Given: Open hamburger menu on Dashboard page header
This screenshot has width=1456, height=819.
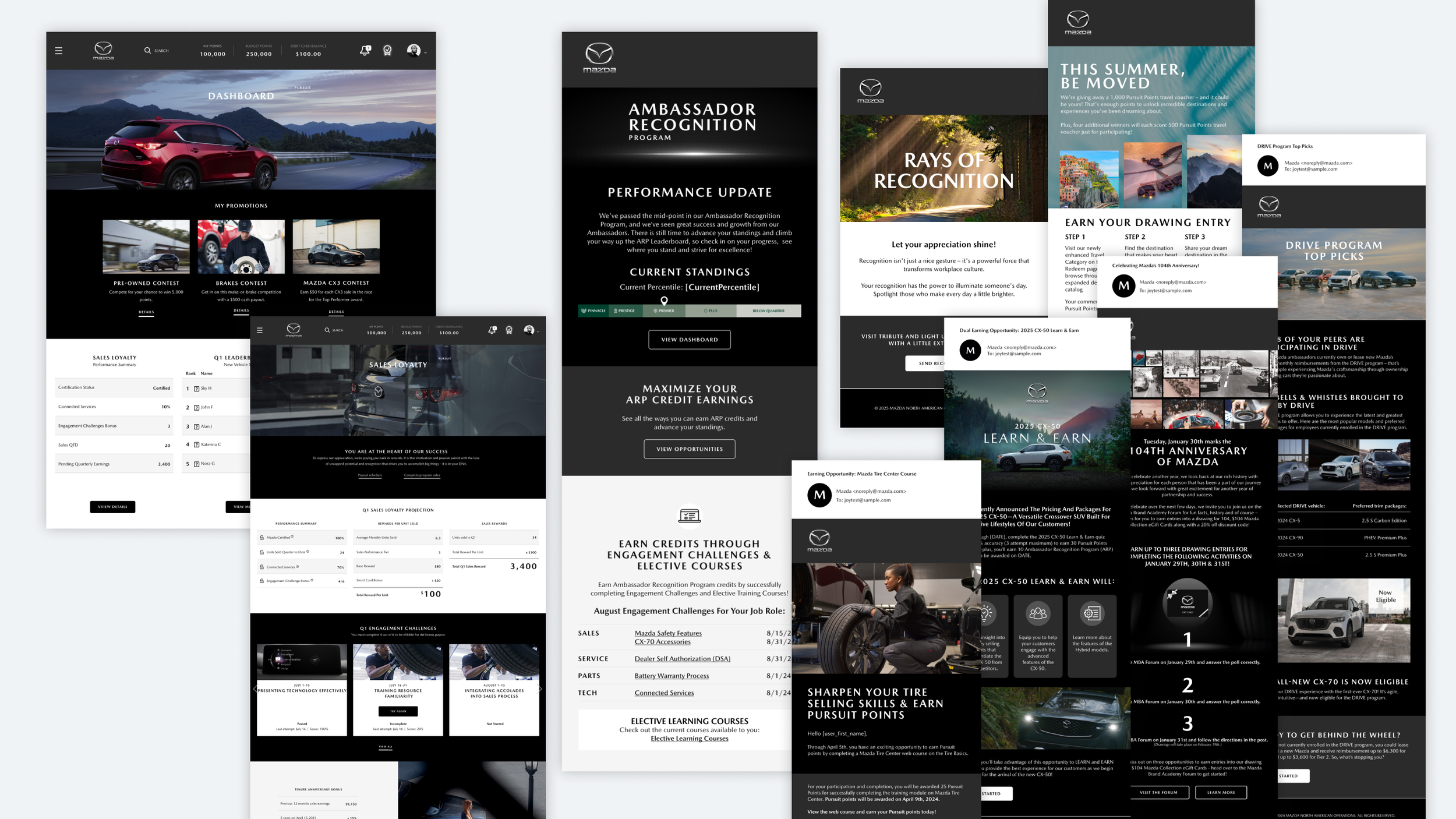Looking at the screenshot, I should 59,51.
